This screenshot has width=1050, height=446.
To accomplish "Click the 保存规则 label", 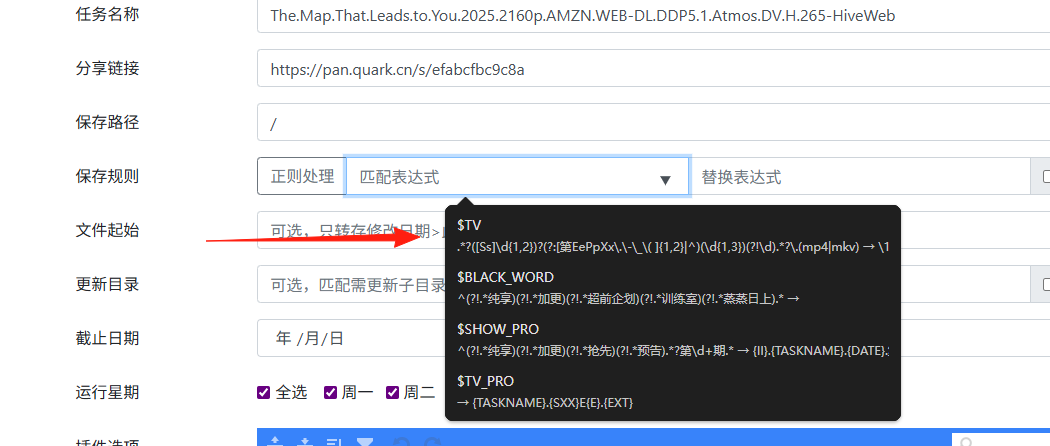I will click(107, 176).
